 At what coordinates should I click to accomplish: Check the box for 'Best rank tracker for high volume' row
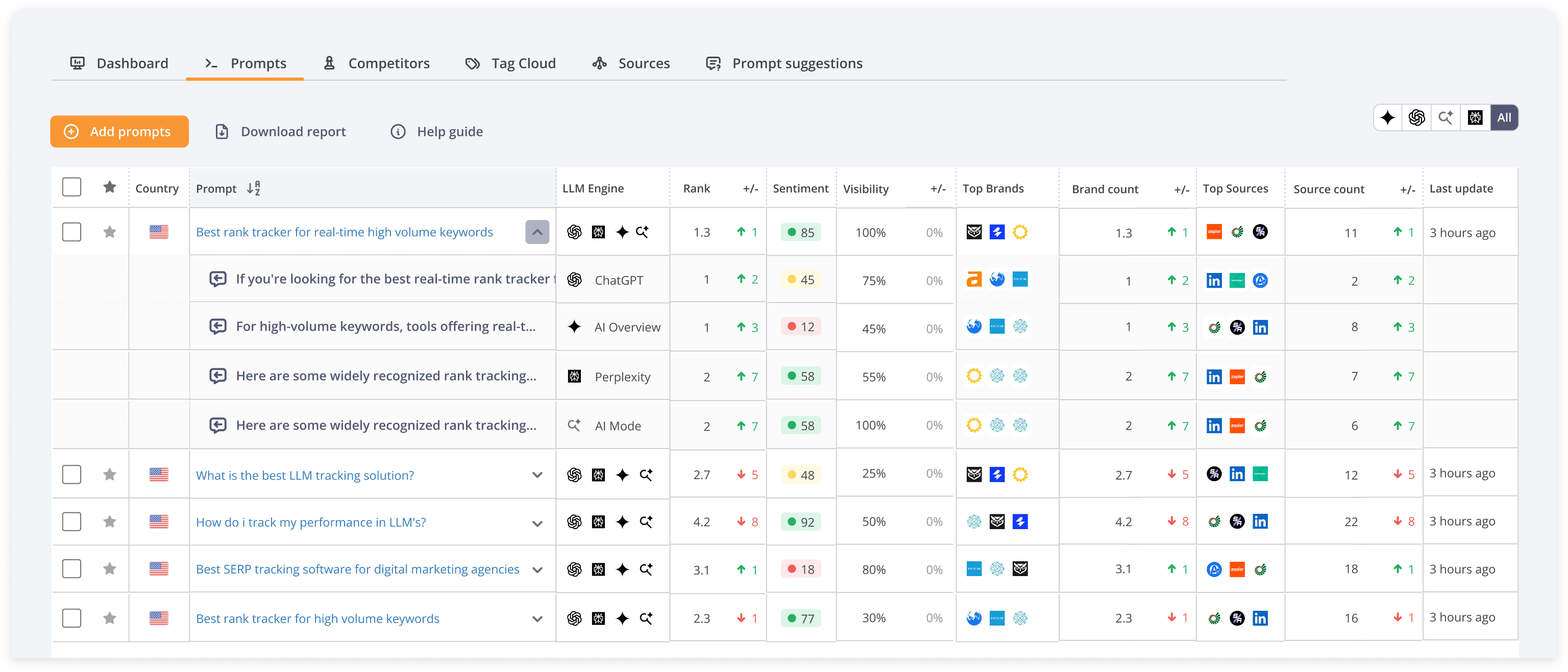[72, 618]
